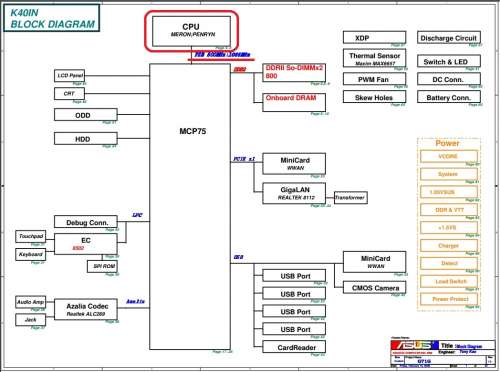
Task: Select the GigaLAN Realtek block
Action: [294, 193]
